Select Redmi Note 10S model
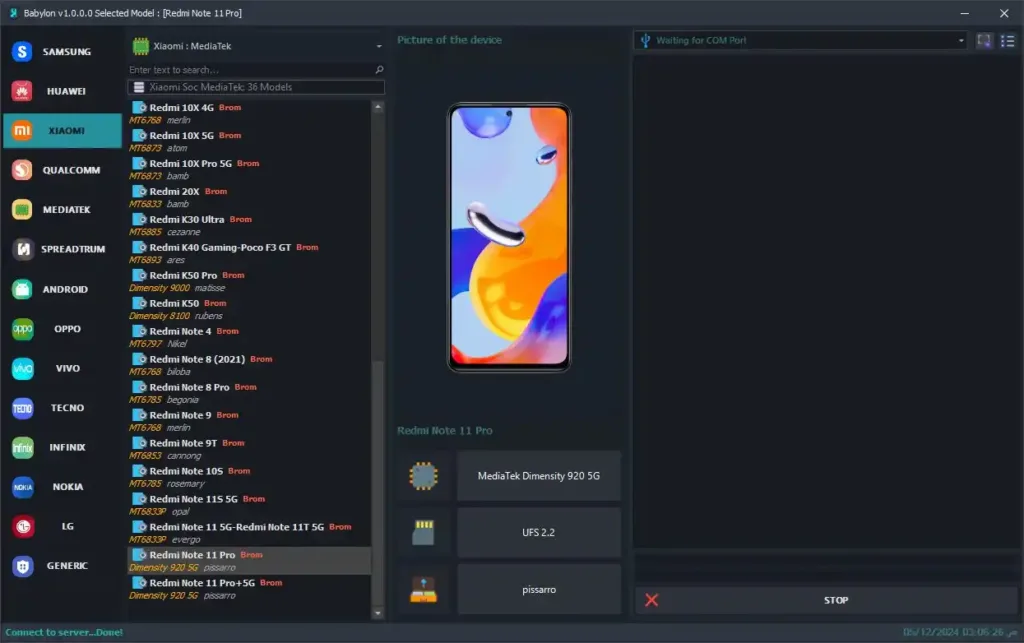 tap(249, 477)
